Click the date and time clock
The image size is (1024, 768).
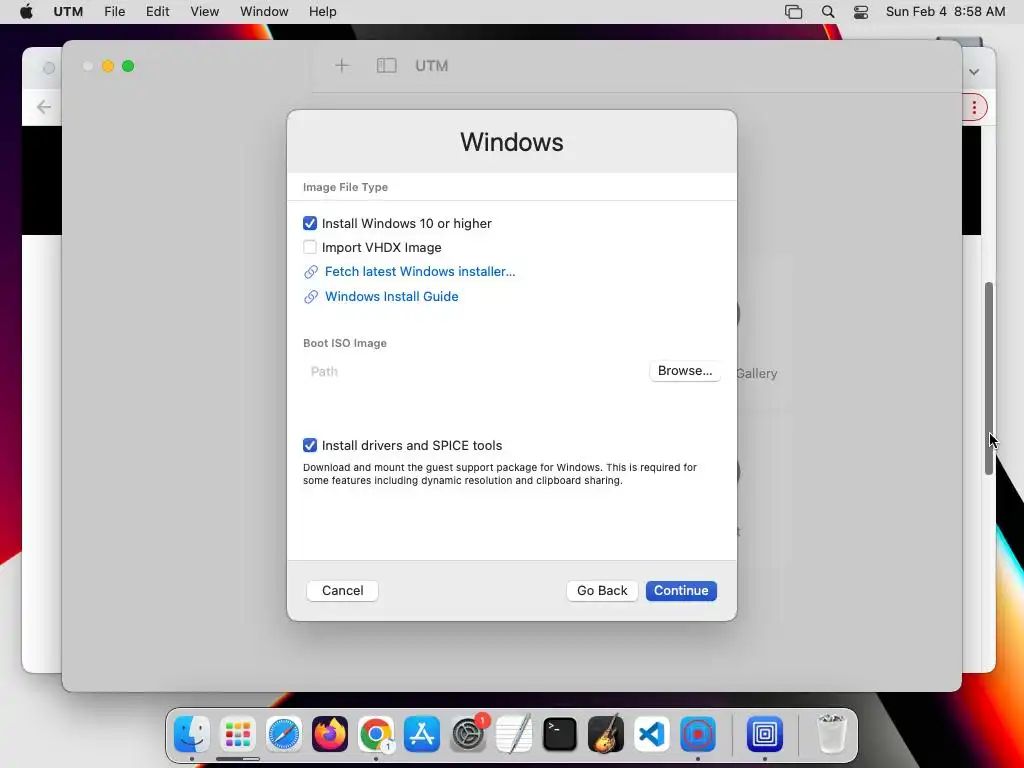pos(945,12)
